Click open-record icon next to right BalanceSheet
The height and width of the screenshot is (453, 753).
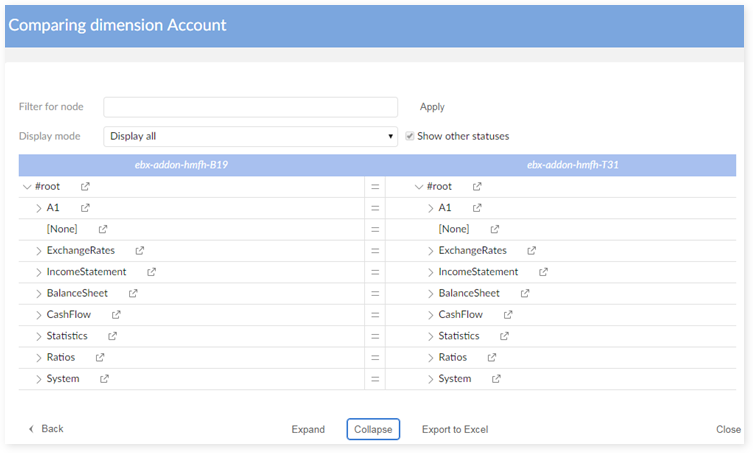(x=524, y=293)
